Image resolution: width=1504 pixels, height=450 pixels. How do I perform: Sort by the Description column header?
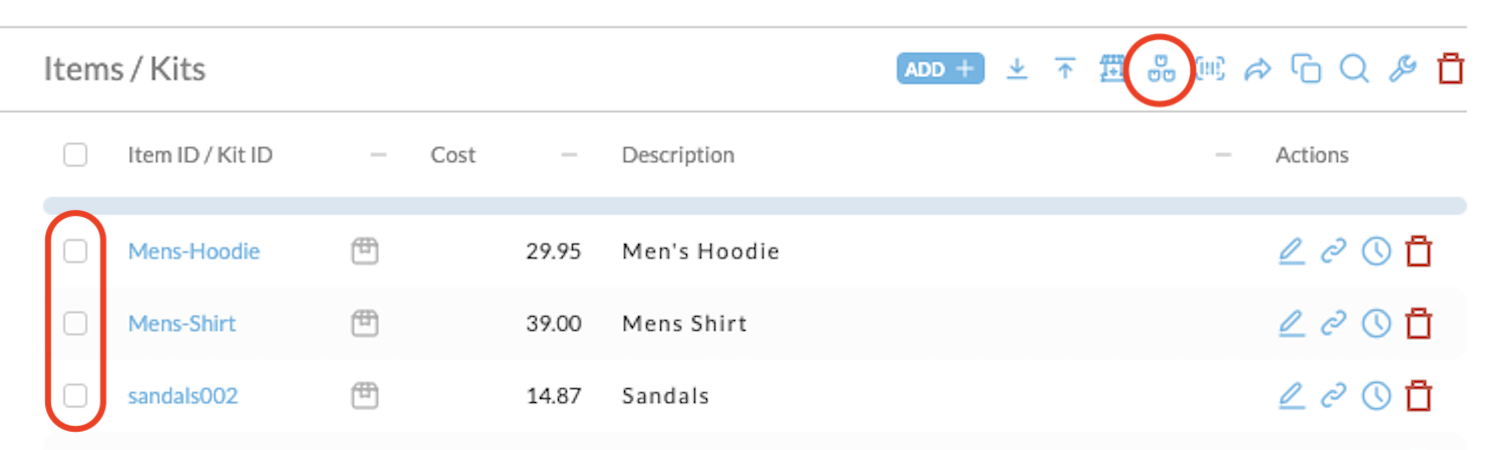click(678, 155)
